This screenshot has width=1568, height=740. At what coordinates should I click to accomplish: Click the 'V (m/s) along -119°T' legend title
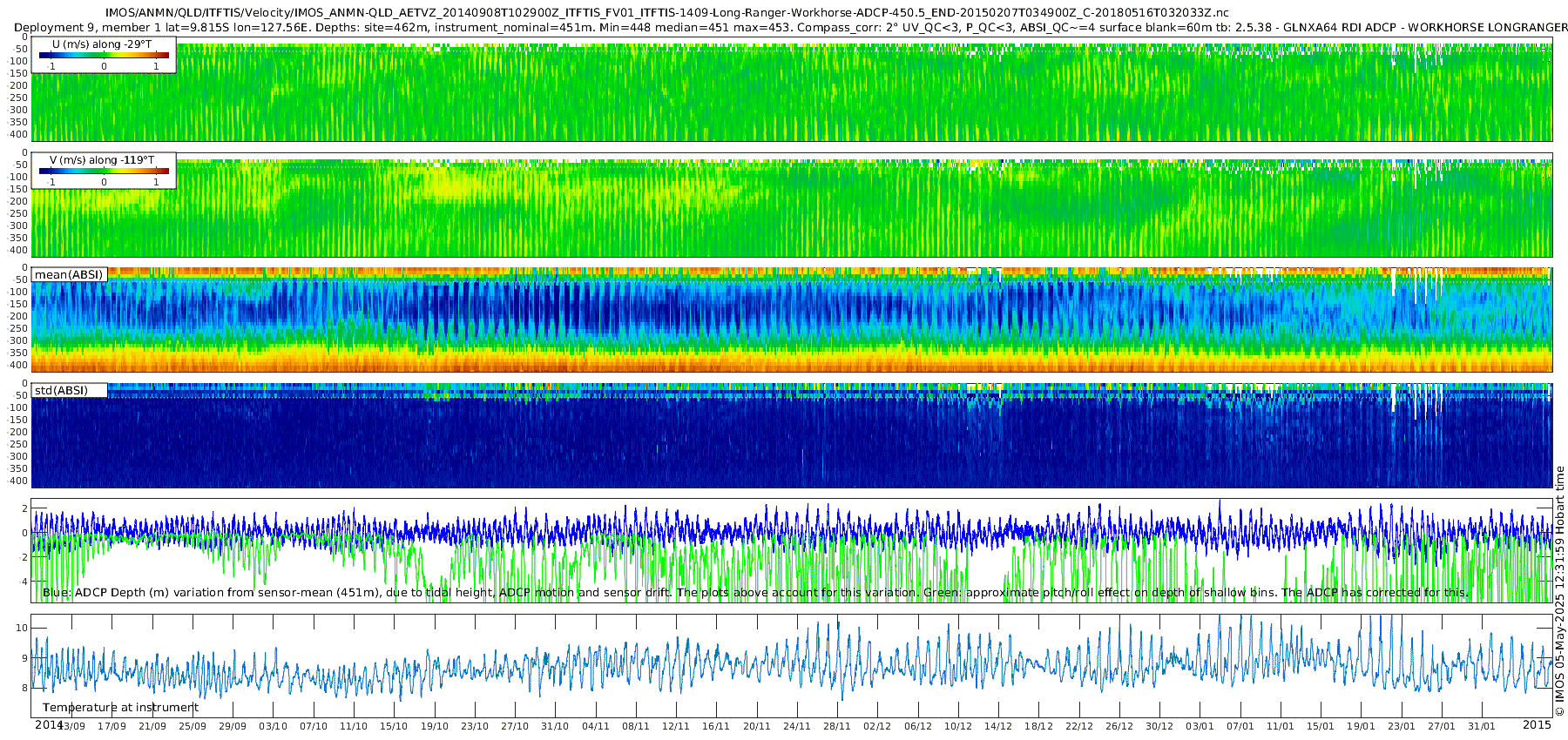click(x=102, y=160)
